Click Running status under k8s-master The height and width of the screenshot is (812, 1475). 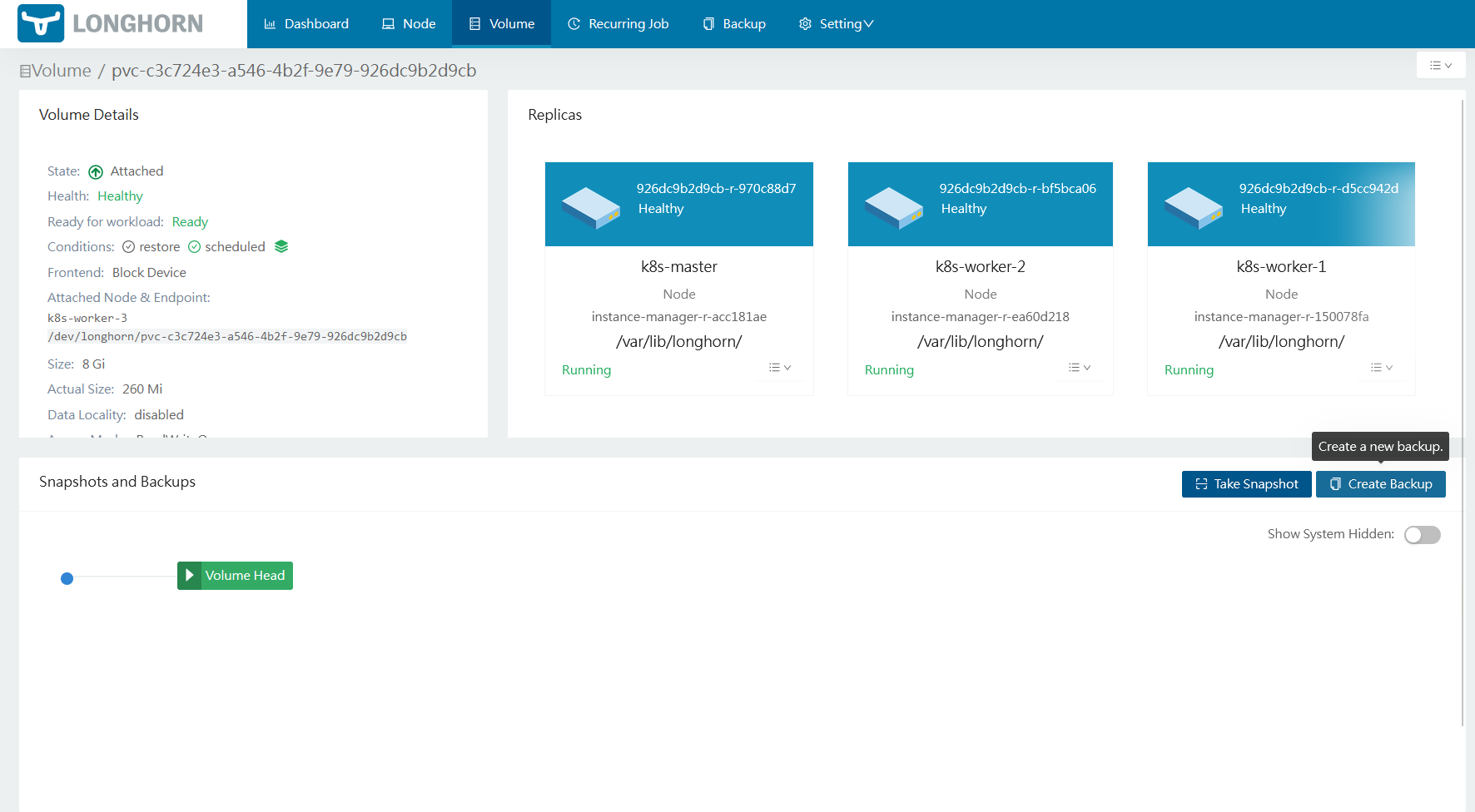587,370
